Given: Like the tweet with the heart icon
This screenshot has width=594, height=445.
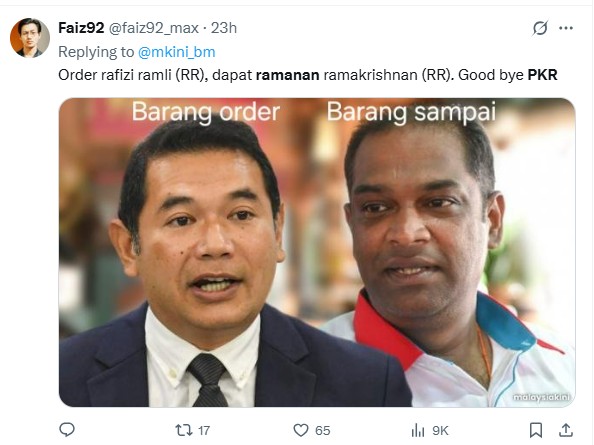Looking at the screenshot, I should pyautogui.click(x=301, y=430).
